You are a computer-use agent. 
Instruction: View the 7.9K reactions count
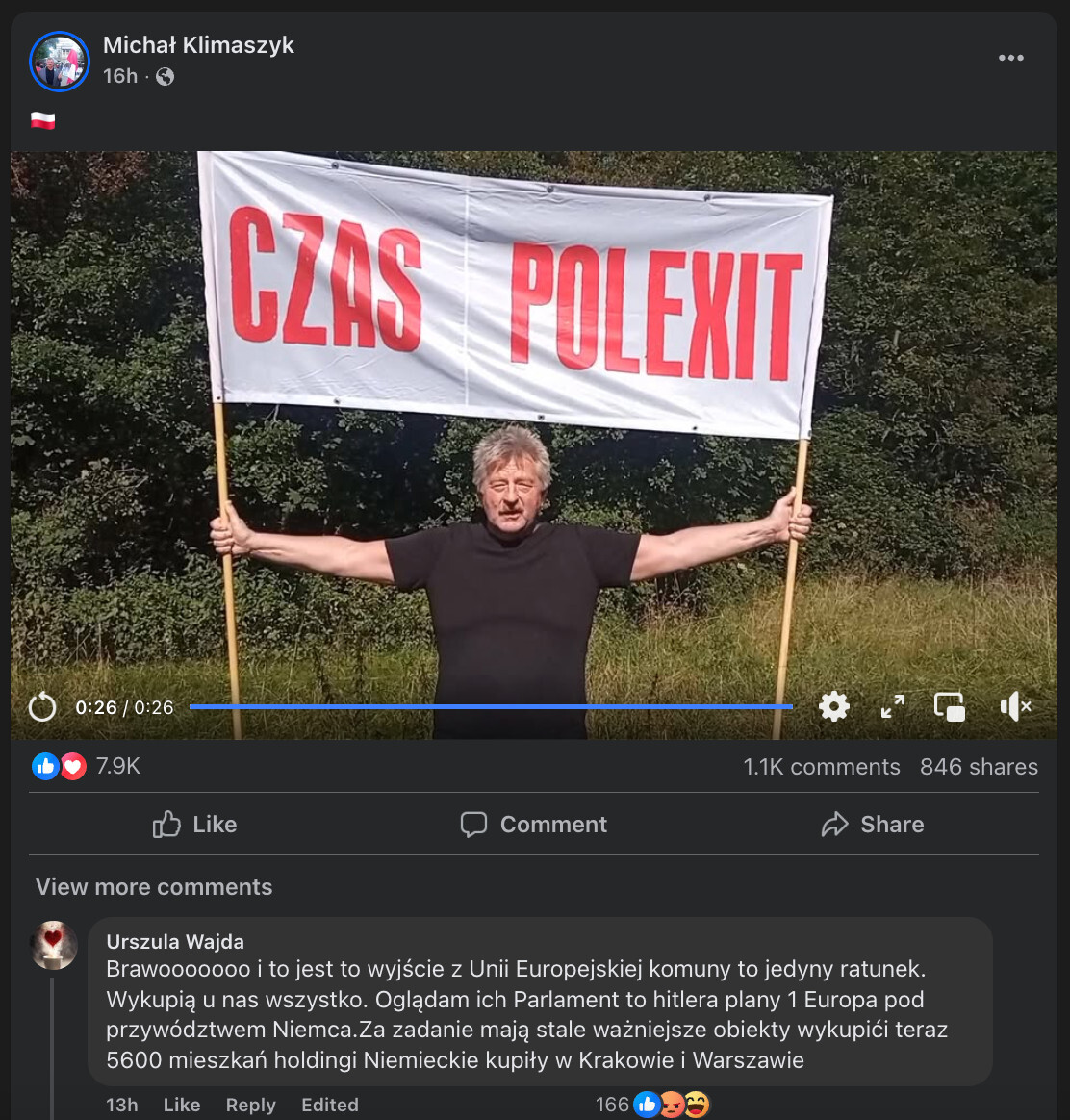coord(117,766)
